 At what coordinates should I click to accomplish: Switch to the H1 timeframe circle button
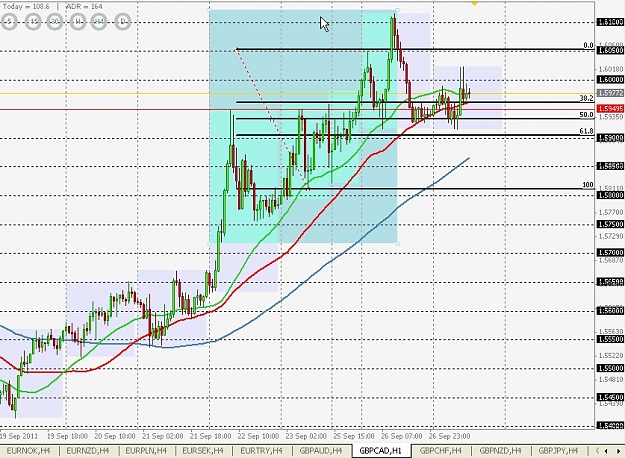(77, 21)
